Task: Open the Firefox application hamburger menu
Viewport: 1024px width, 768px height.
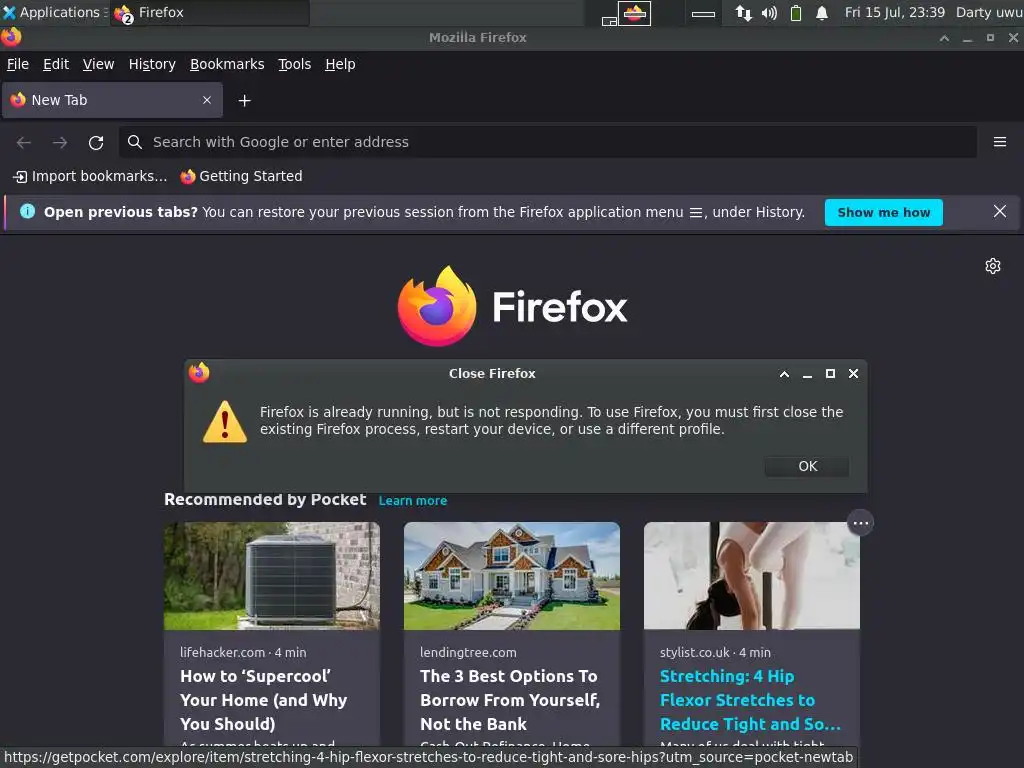Action: [999, 142]
